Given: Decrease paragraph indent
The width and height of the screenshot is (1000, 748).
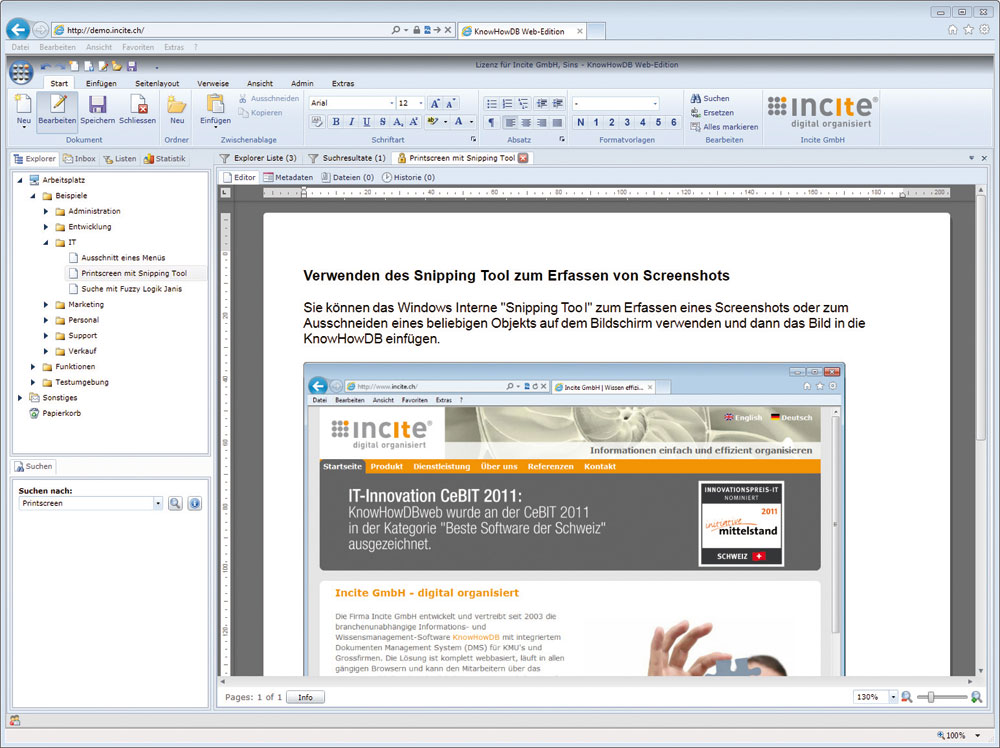Looking at the screenshot, I should tap(542, 103).
